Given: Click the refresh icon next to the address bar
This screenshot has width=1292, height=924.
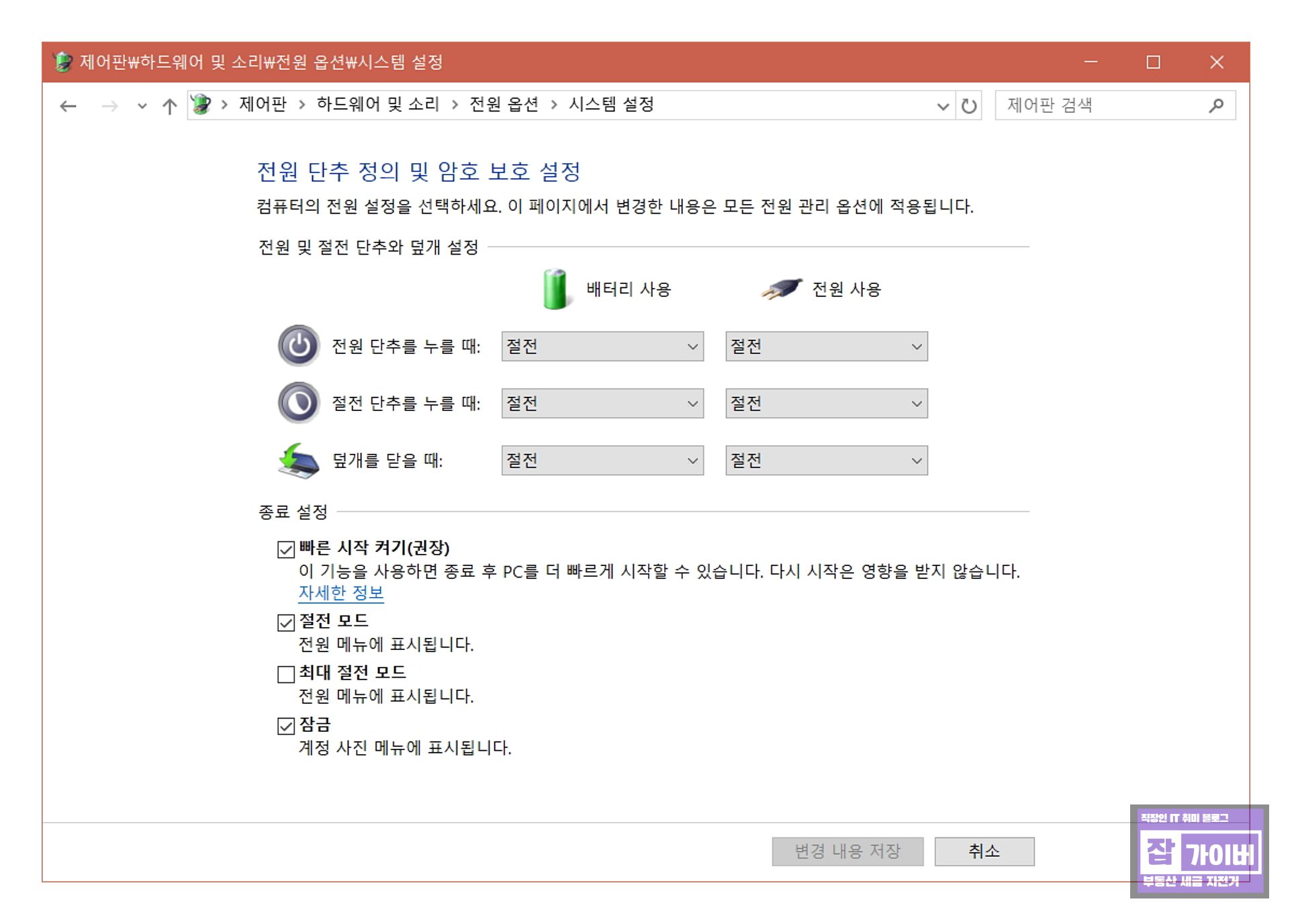Looking at the screenshot, I should click(x=969, y=105).
